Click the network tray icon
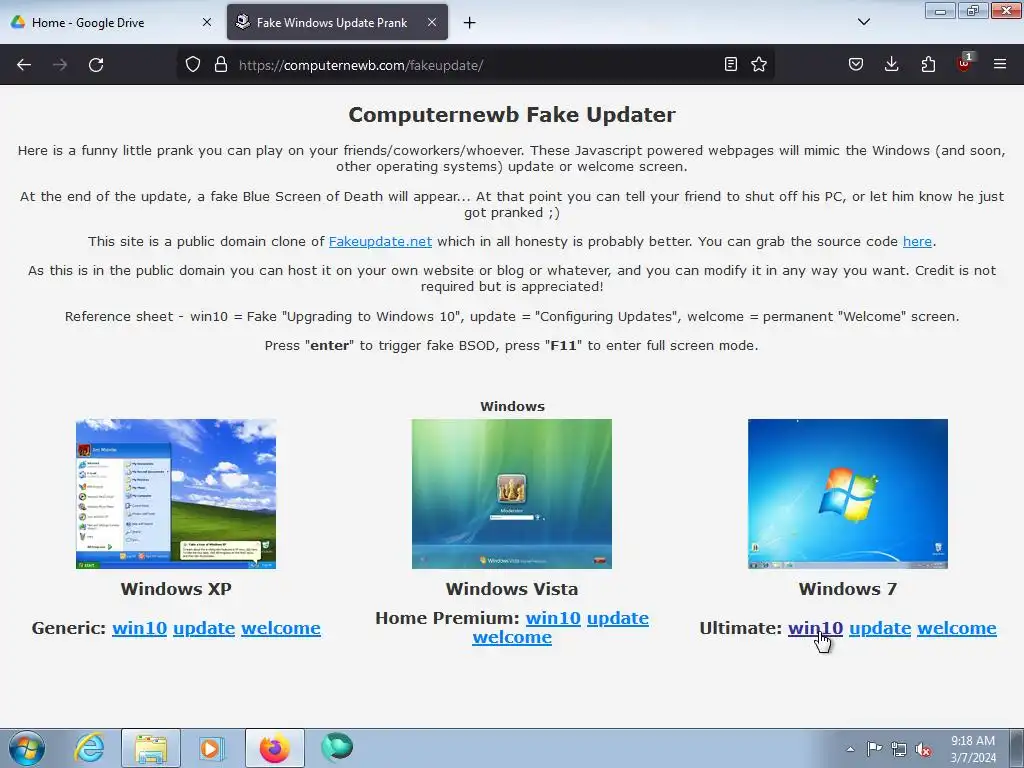This screenshot has width=1024, height=768. pos(899,749)
